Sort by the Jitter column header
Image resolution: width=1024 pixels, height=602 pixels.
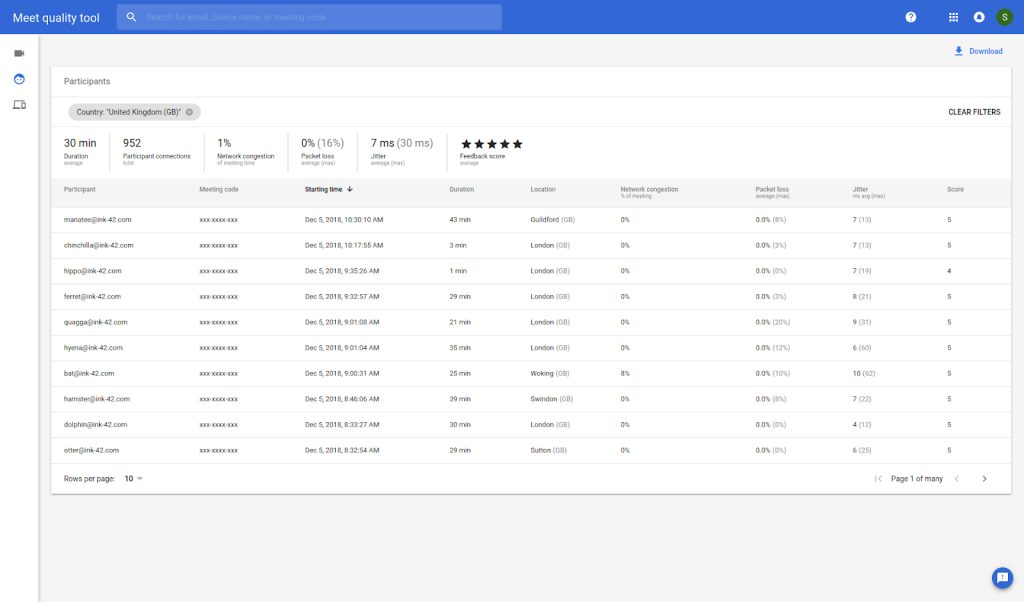[x=860, y=188]
